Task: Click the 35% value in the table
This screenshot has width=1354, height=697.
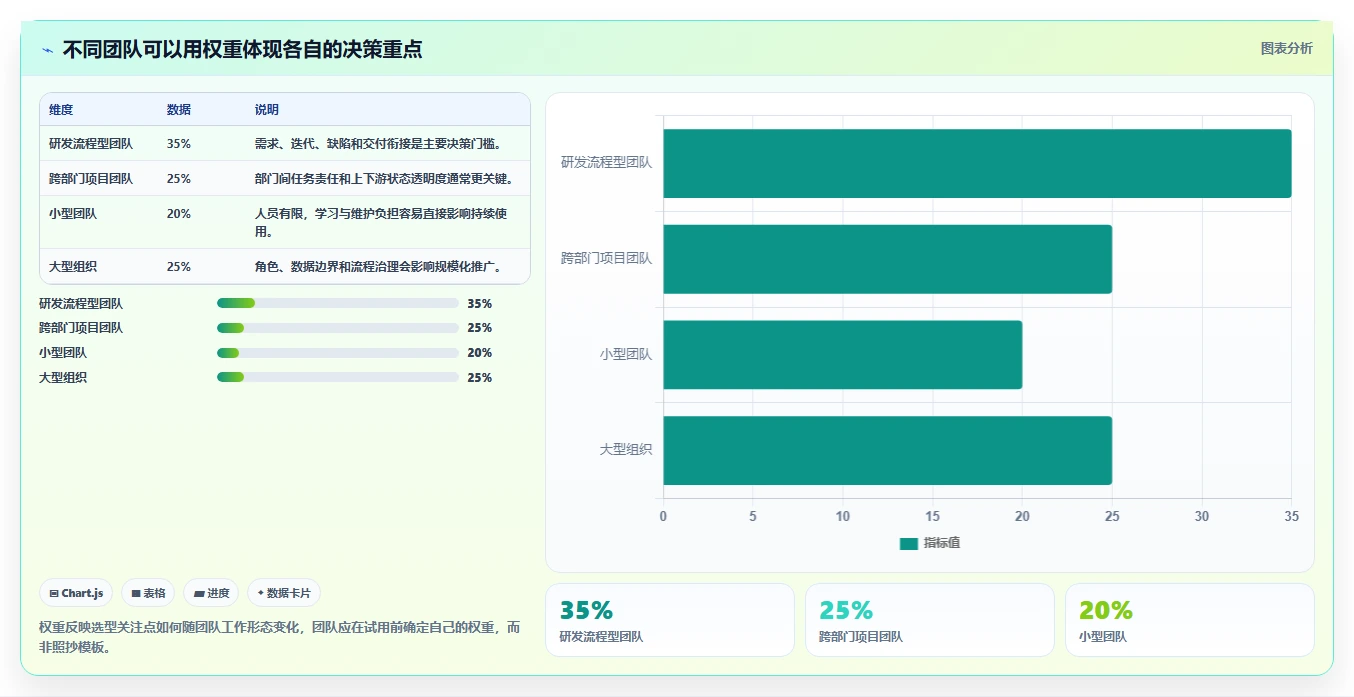Action: coord(179,143)
